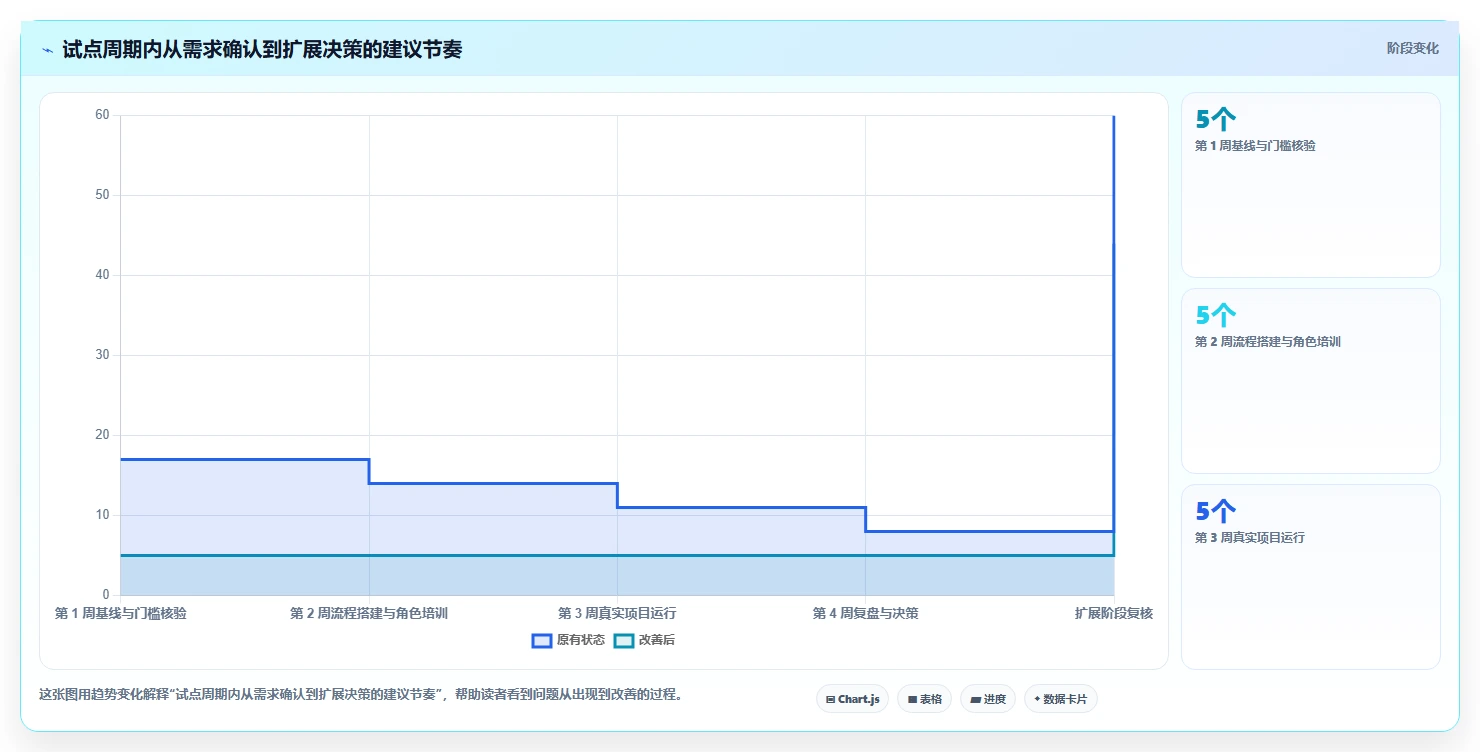Click the caption text below the chart
The height and width of the screenshot is (752, 1480).
coord(364,695)
